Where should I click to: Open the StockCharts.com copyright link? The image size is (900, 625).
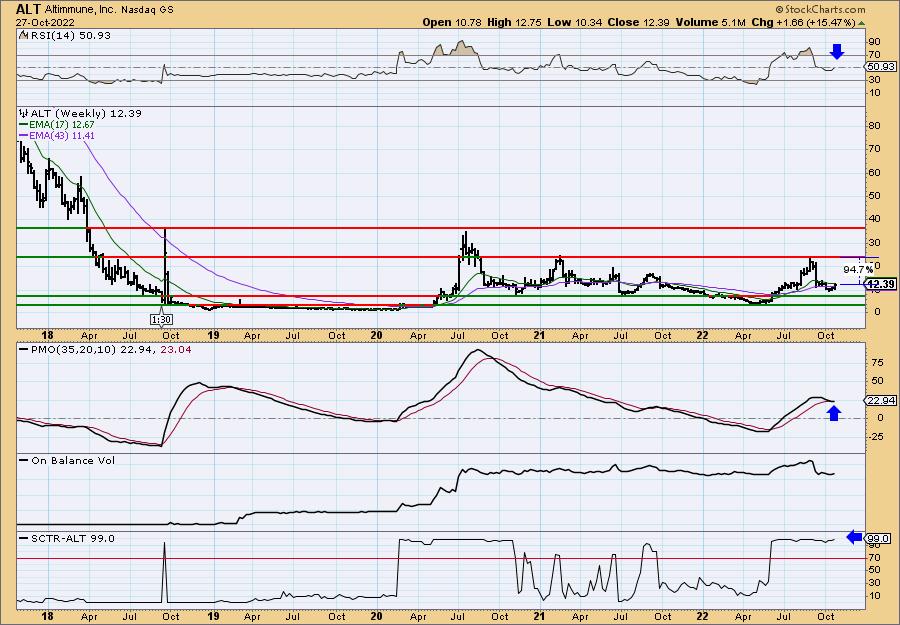[x=820, y=9]
